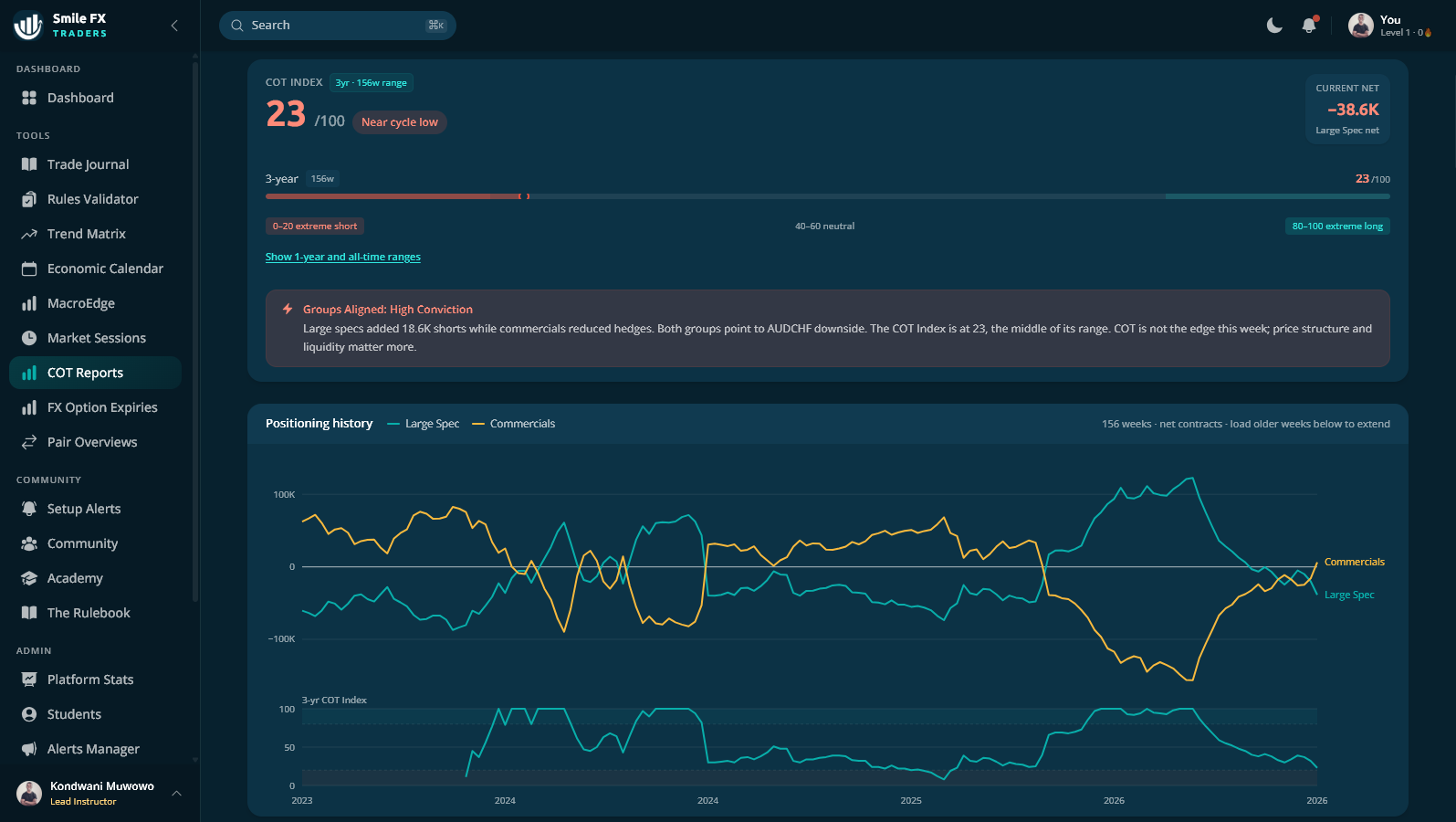Open the You account menu
The image size is (1456, 822).
coord(1389,26)
